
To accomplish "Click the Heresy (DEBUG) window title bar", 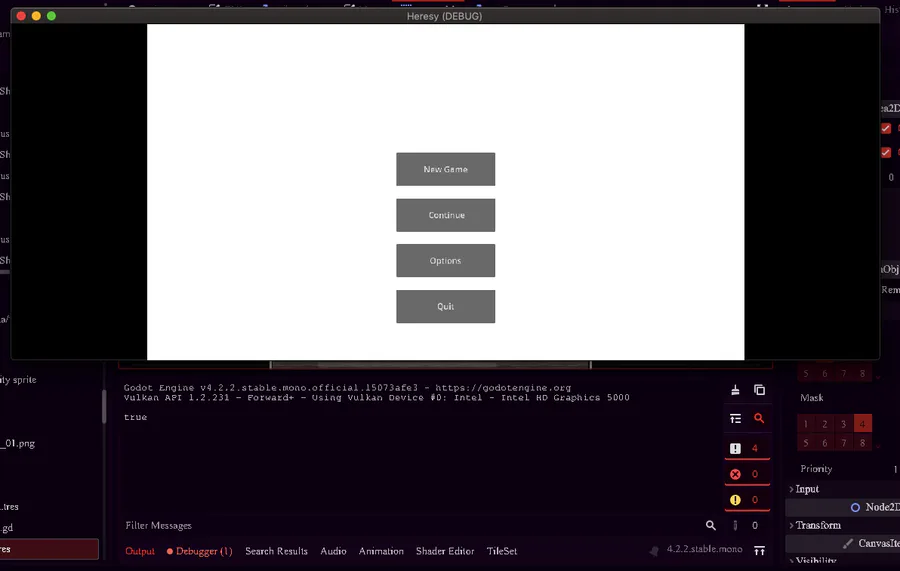I will (445, 16).
